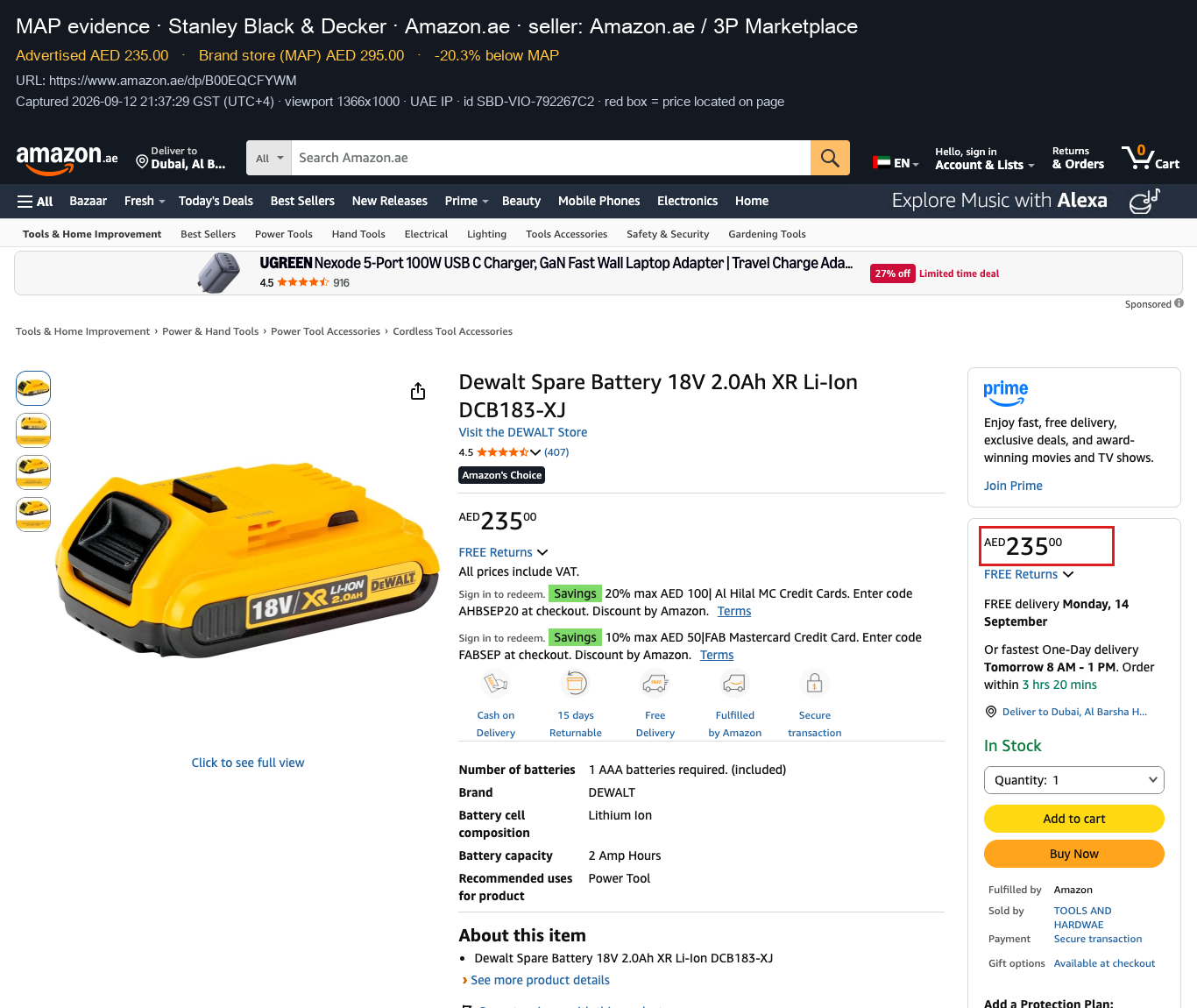
Task: Click the location pin beside Deliver to Dubai
Action: 991,712
